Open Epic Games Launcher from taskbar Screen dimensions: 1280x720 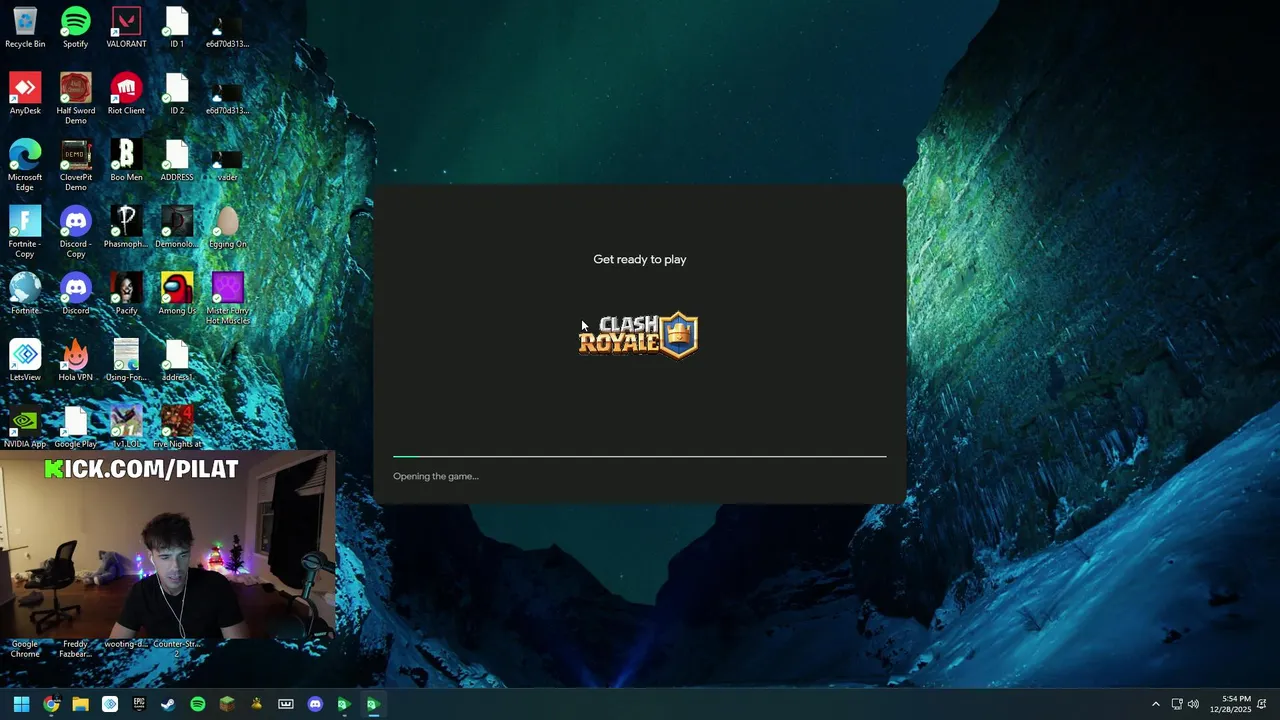pyautogui.click(x=139, y=704)
